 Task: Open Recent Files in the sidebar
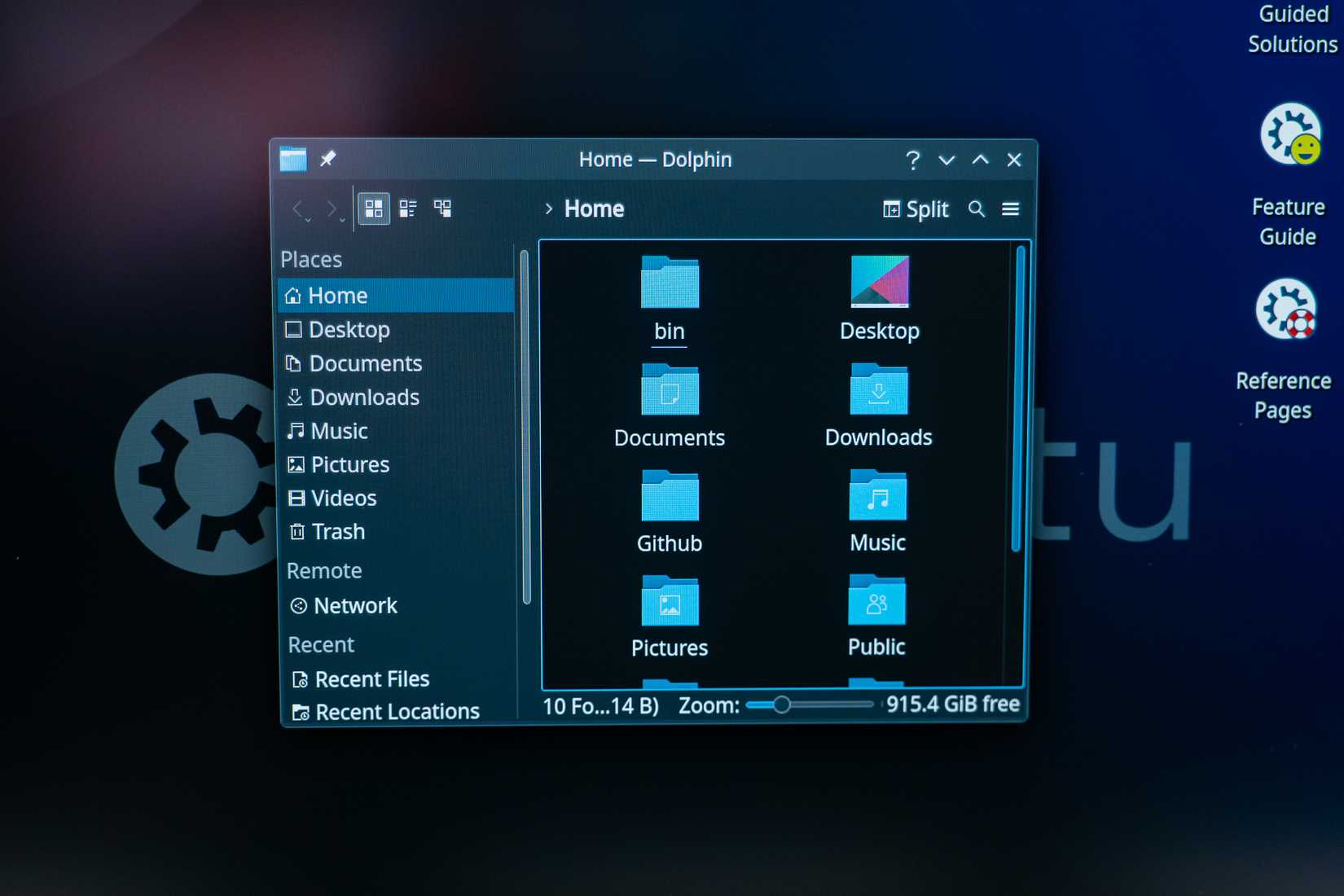371,679
